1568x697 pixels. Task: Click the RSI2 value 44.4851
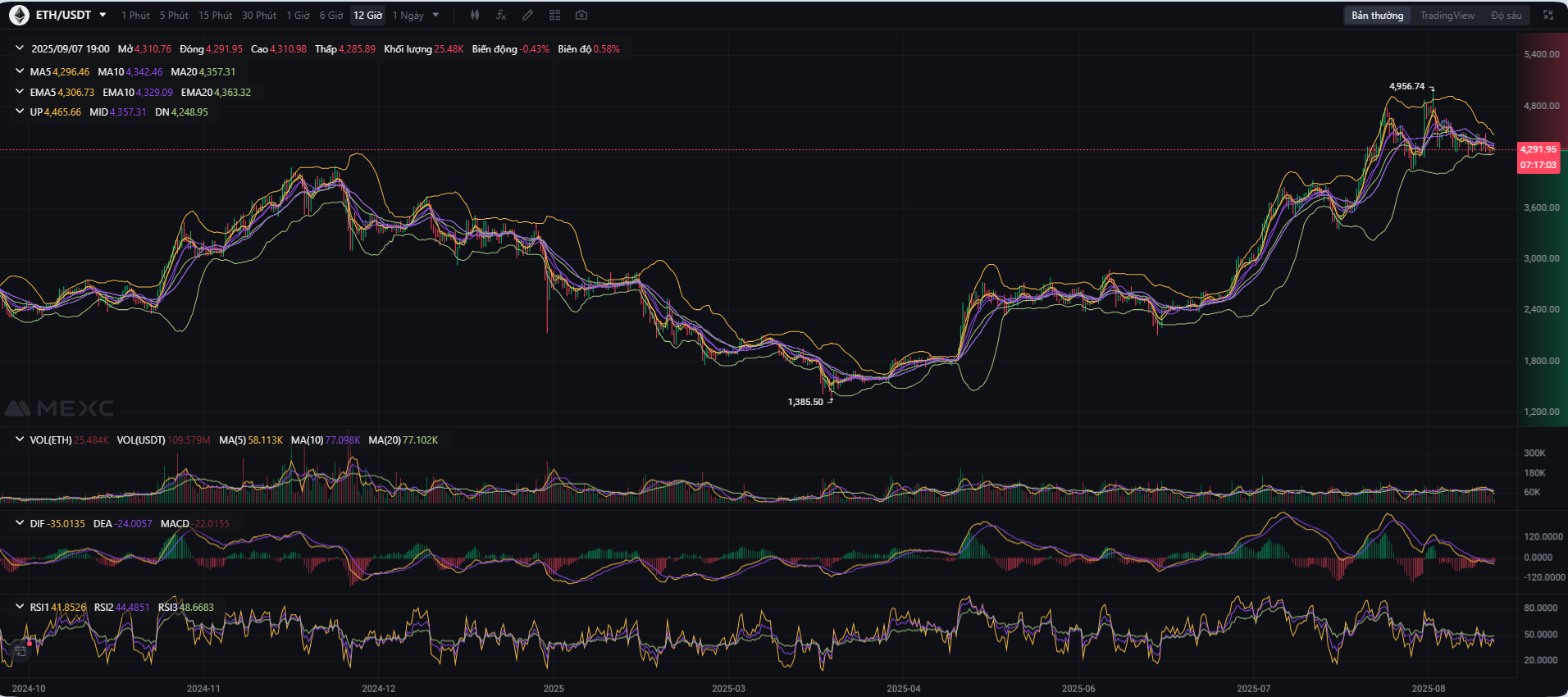point(133,607)
